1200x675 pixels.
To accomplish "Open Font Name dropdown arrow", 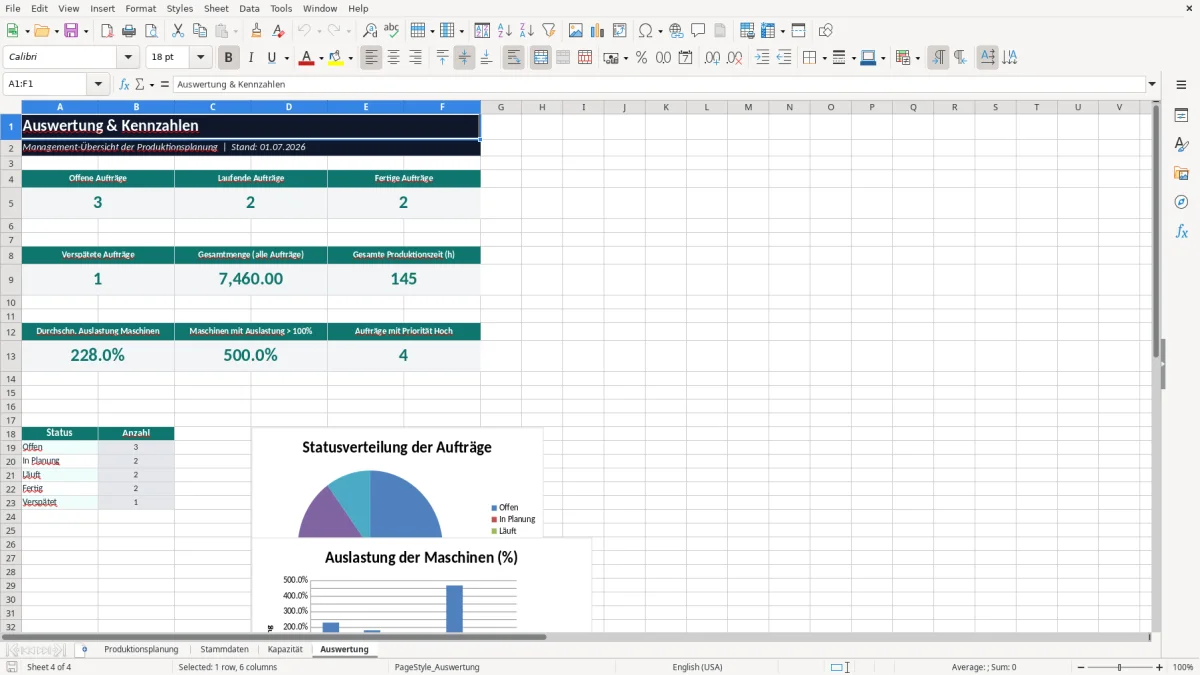I will point(127,58).
